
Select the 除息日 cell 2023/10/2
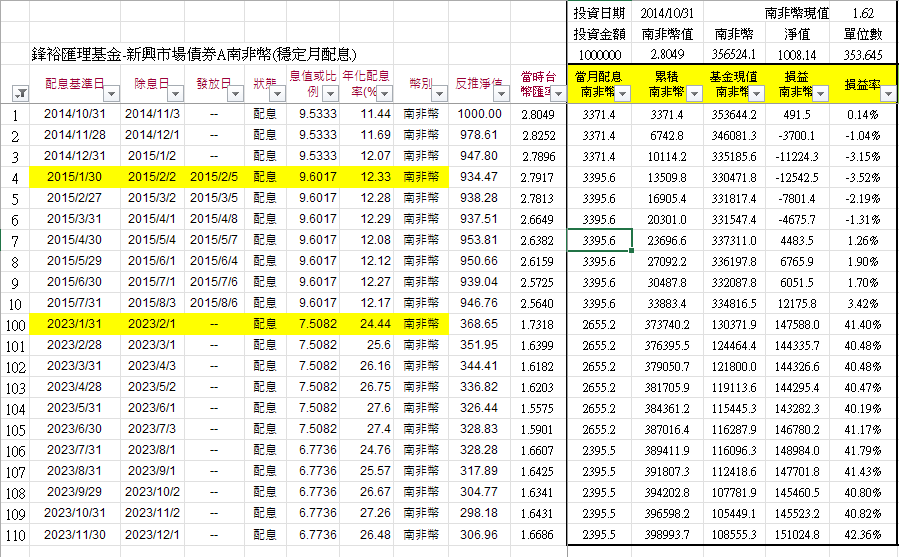tap(152, 492)
